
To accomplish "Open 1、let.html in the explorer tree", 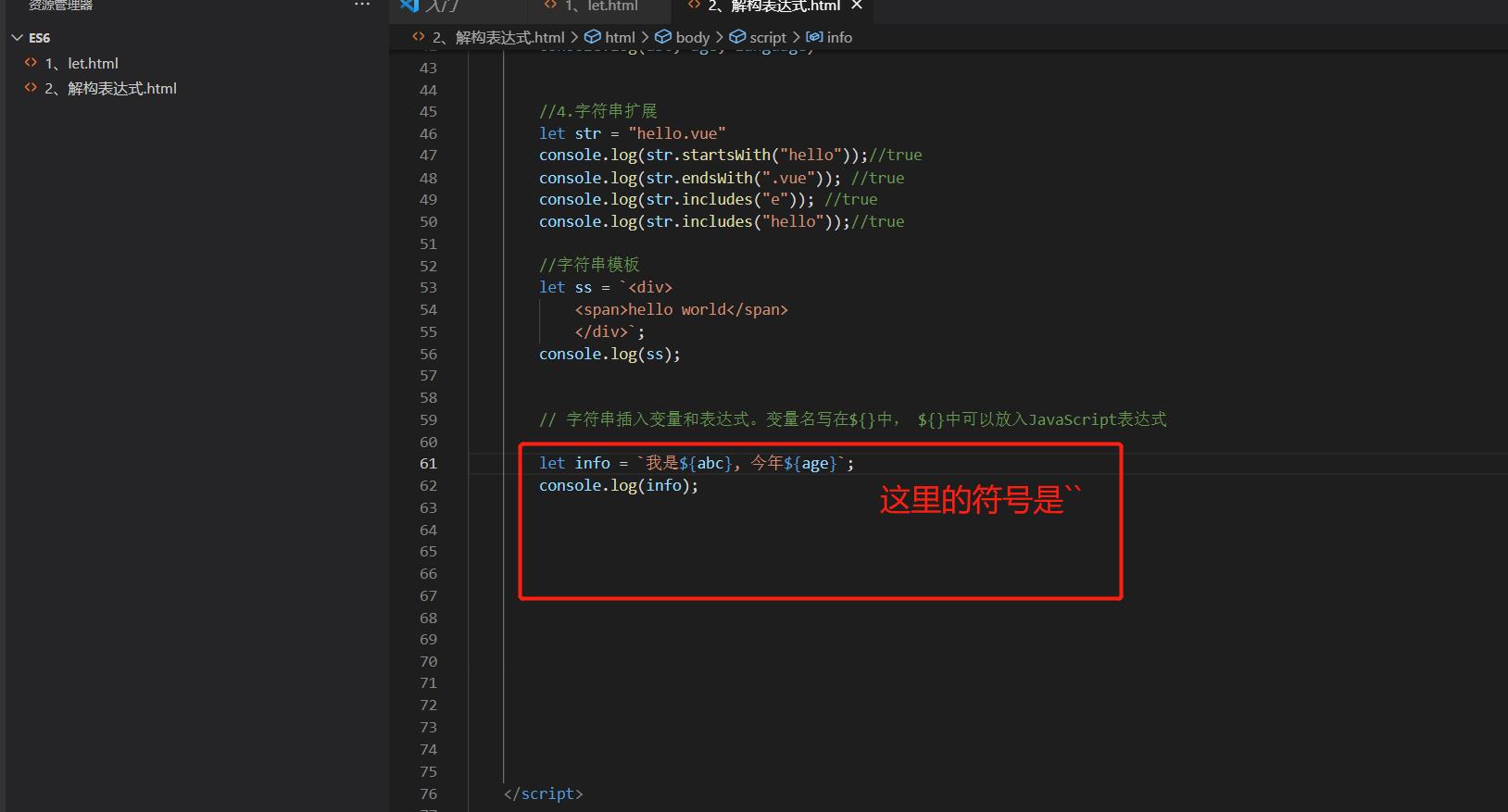I will pos(82,63).
